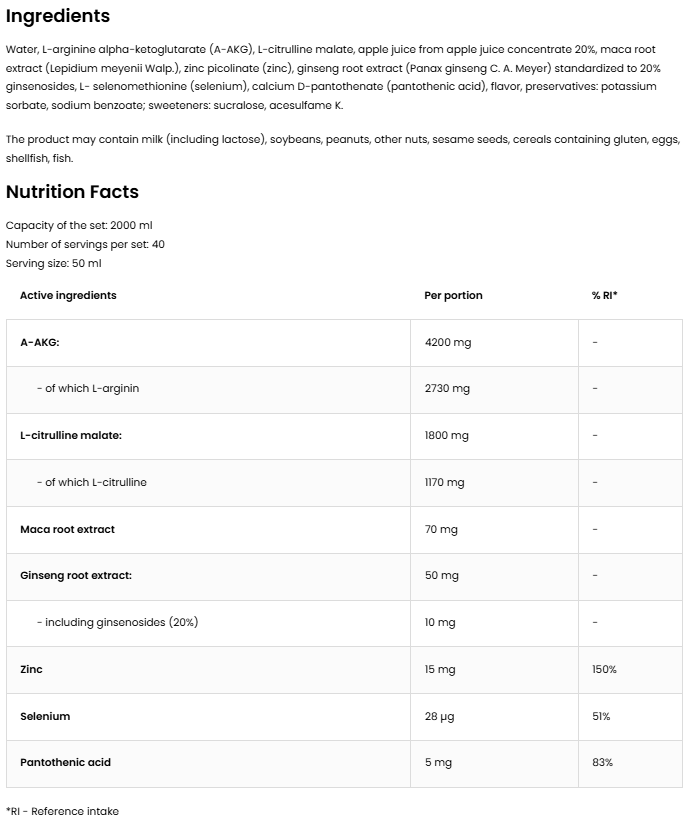Select the Maca root extract row

(67, 529)
